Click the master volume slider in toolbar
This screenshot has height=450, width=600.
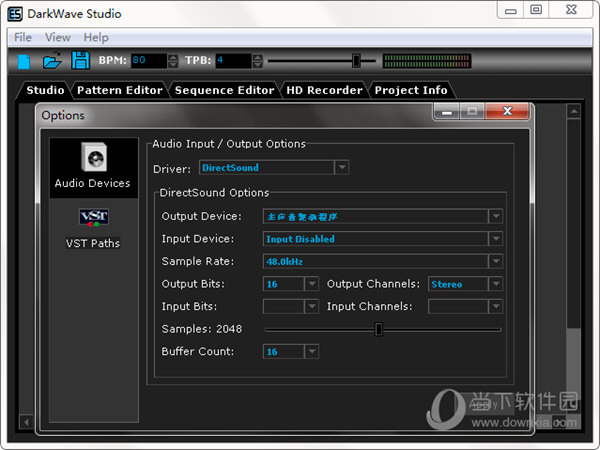(x=356, y=60)
